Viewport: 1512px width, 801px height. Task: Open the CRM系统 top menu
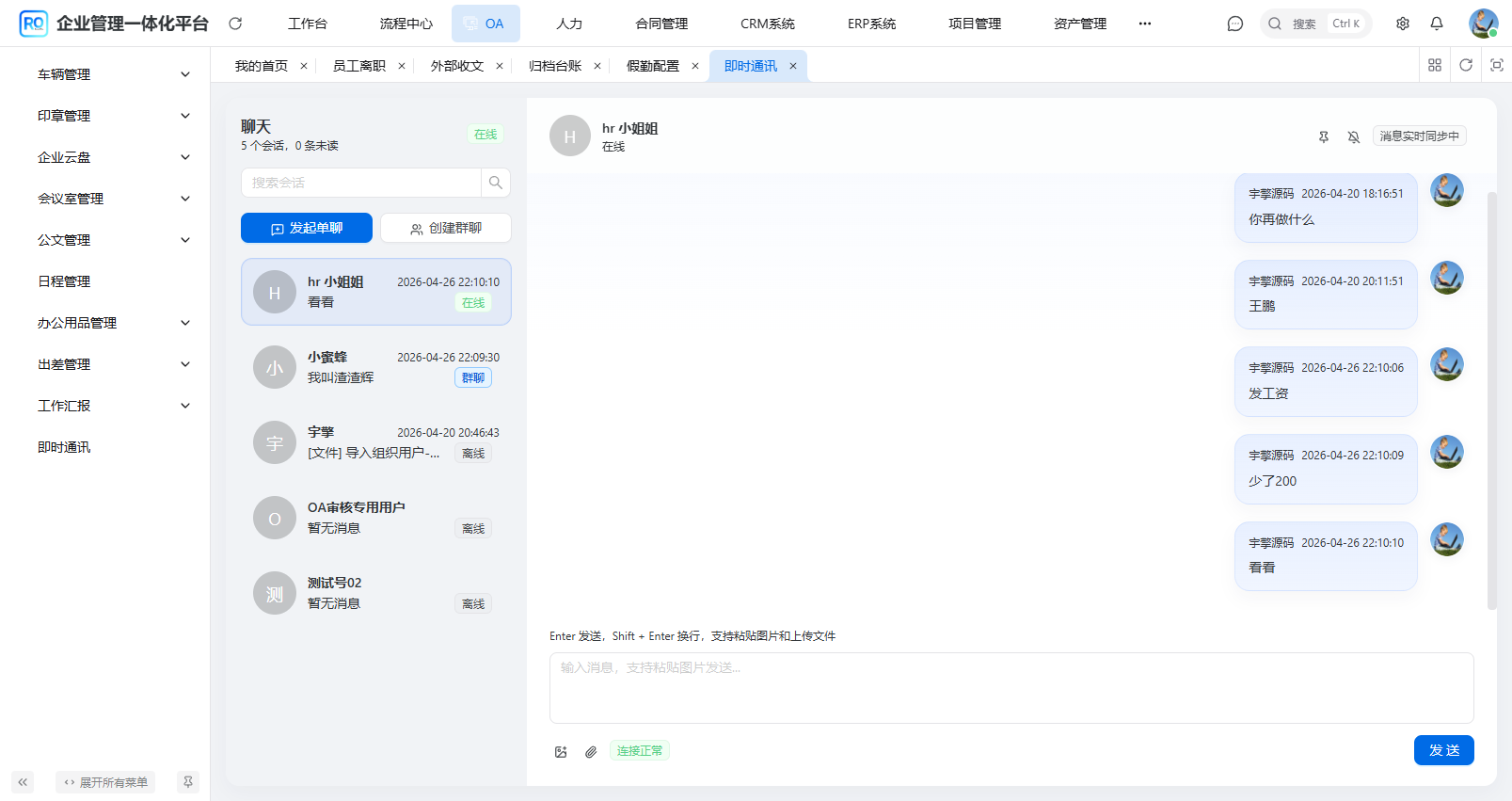coord(767,24)
